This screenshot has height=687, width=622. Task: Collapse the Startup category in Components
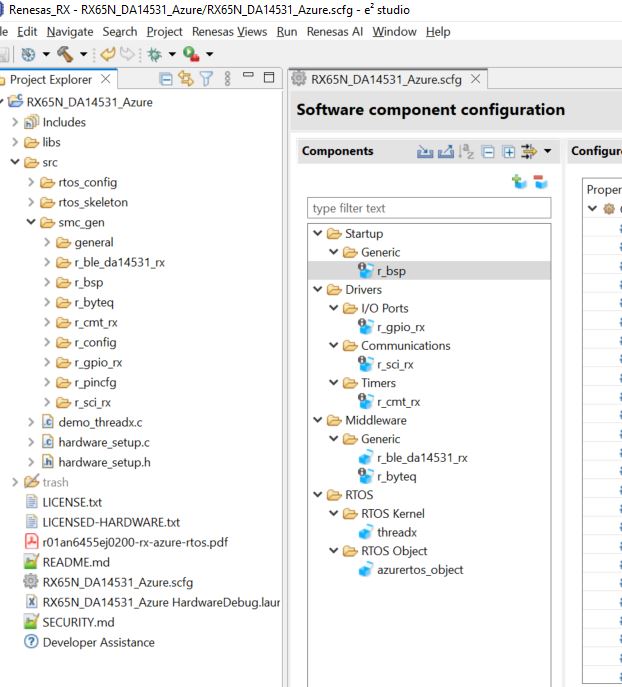click(x=318, y=233)
